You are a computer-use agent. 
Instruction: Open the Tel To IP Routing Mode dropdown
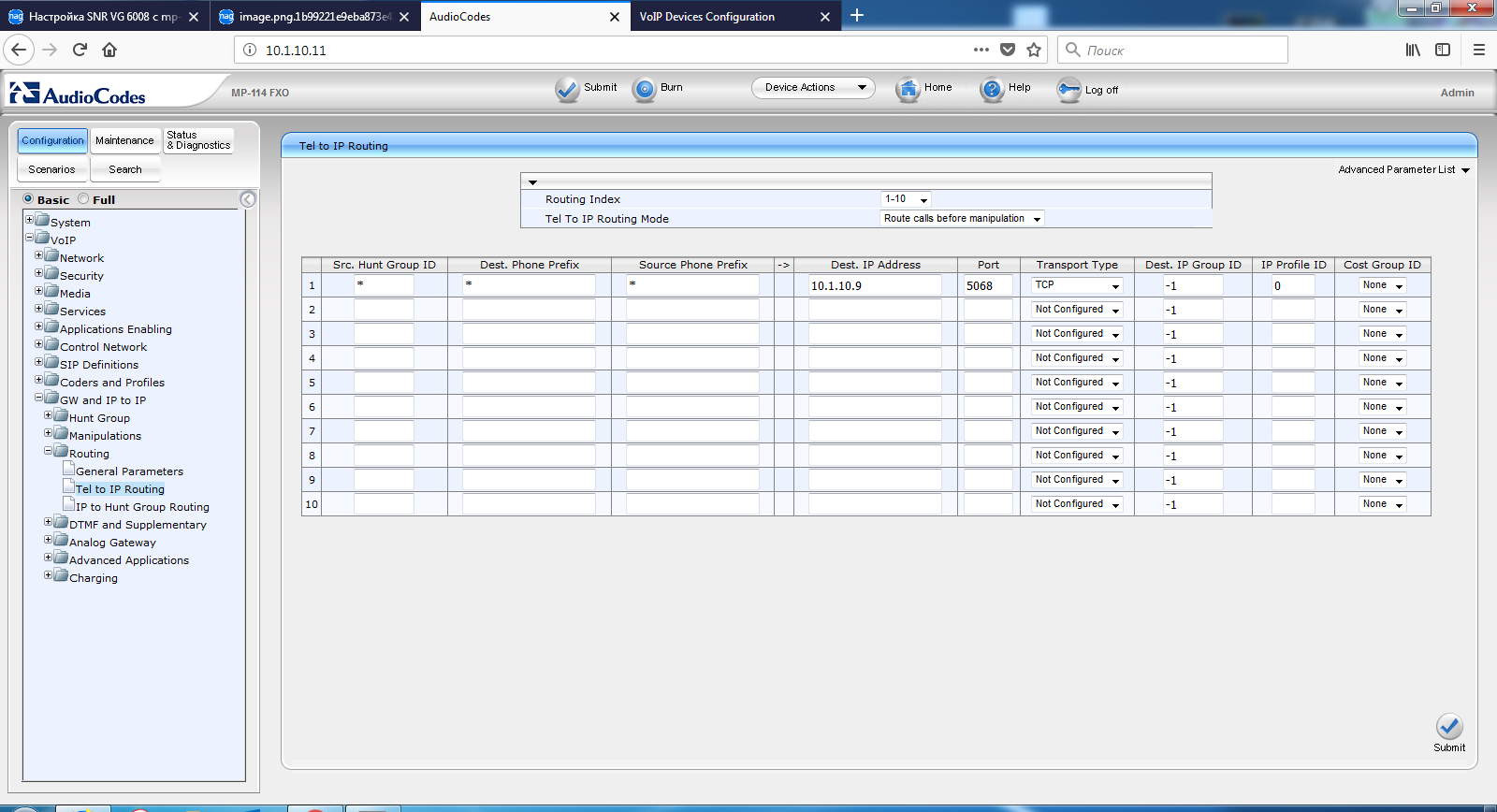tap(962, 219)
